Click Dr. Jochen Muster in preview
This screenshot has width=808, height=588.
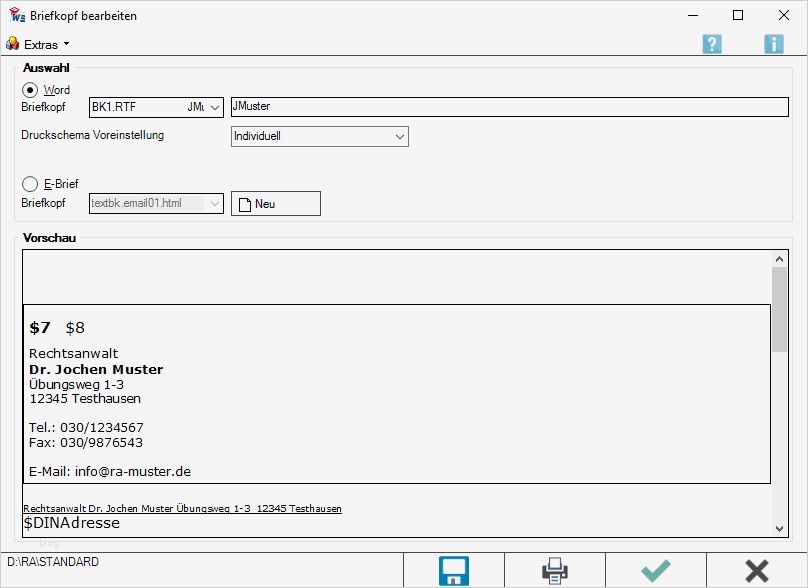click(x=96, y=369)
